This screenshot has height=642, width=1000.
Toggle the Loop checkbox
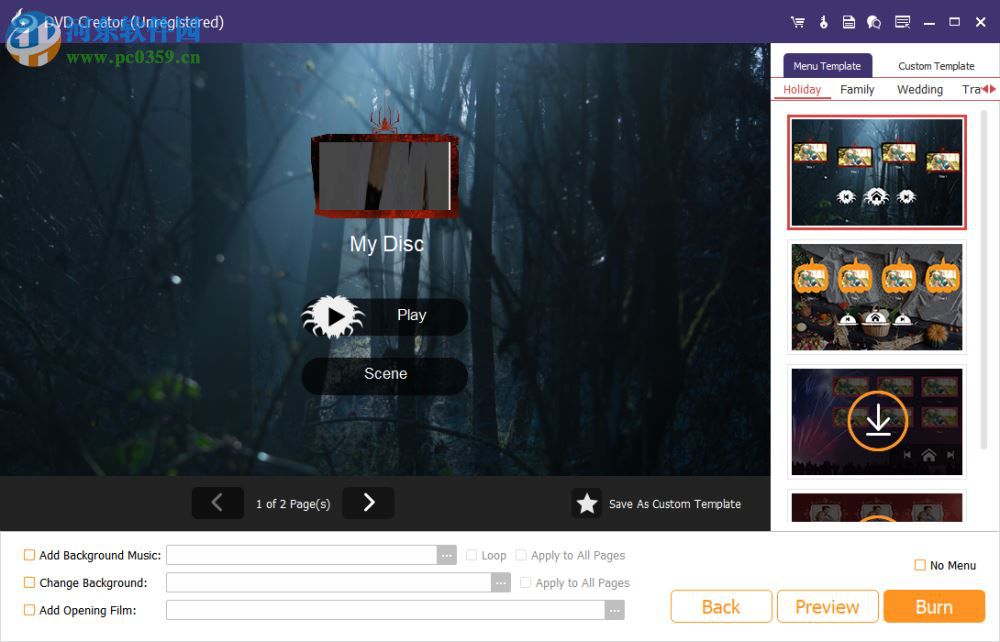(471, 555)
